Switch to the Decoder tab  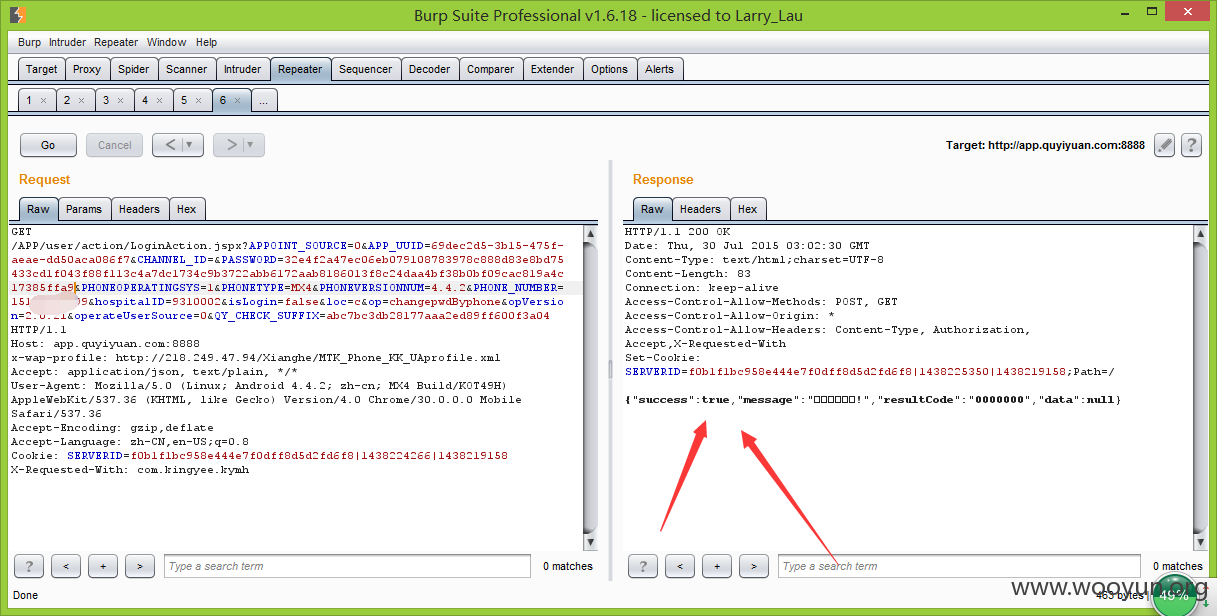tap(430, 69)
